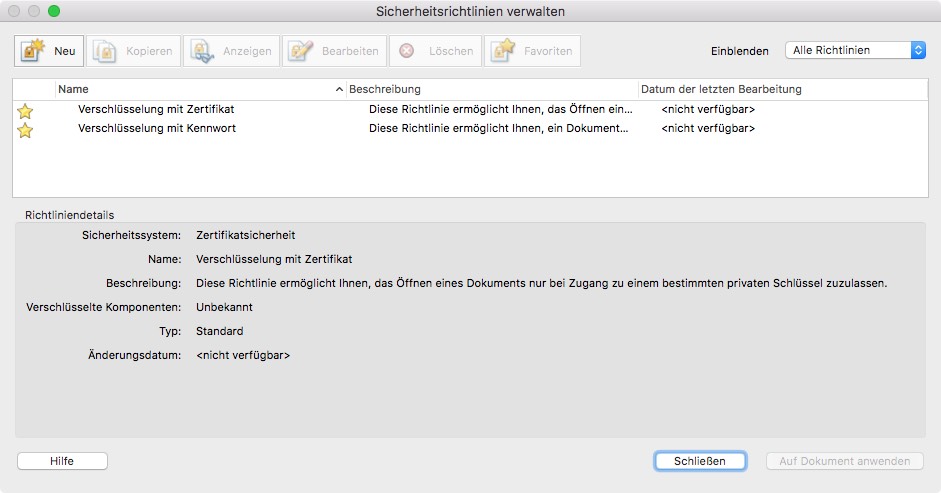
Task: Click the Anzeigen toolbar button
Action: (231, 51)
